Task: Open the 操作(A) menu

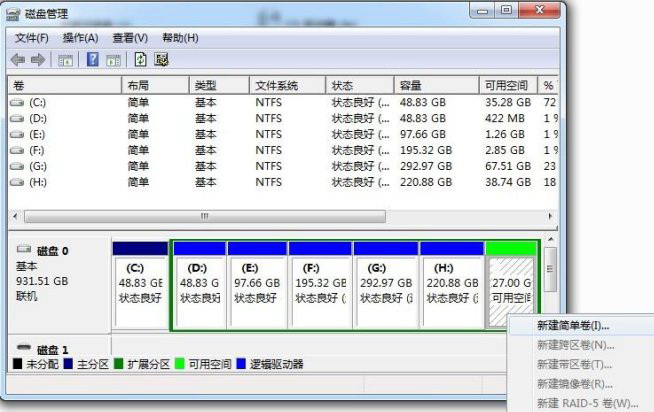Action: point(80,38)
